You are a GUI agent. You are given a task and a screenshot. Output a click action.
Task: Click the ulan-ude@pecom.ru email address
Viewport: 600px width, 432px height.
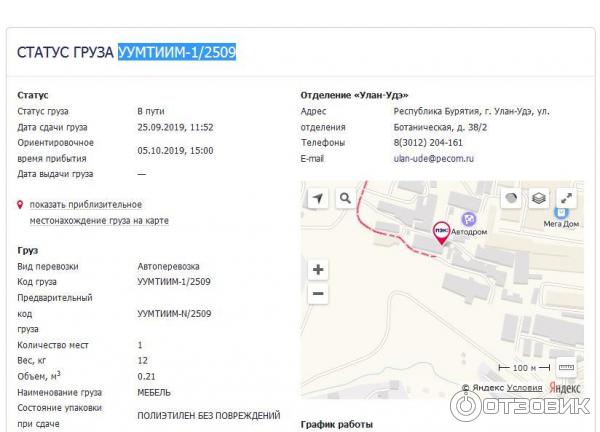(x=433, y=158)
